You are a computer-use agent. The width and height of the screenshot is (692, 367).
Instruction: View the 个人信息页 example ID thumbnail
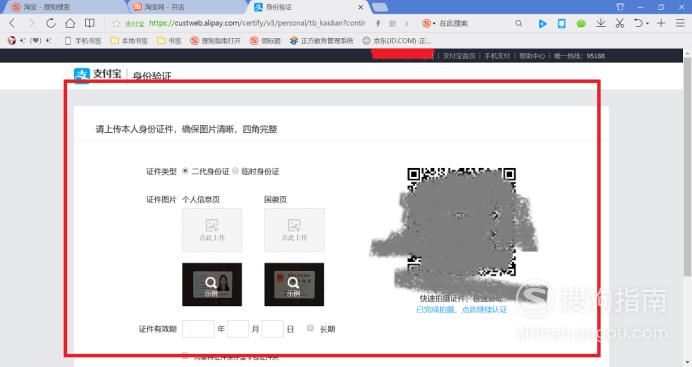[x=212, y=285]
